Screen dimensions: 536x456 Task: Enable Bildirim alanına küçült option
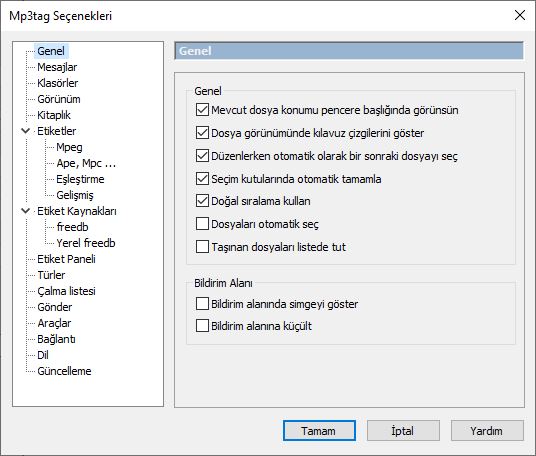pyautogui.click(x=202, y=326)
